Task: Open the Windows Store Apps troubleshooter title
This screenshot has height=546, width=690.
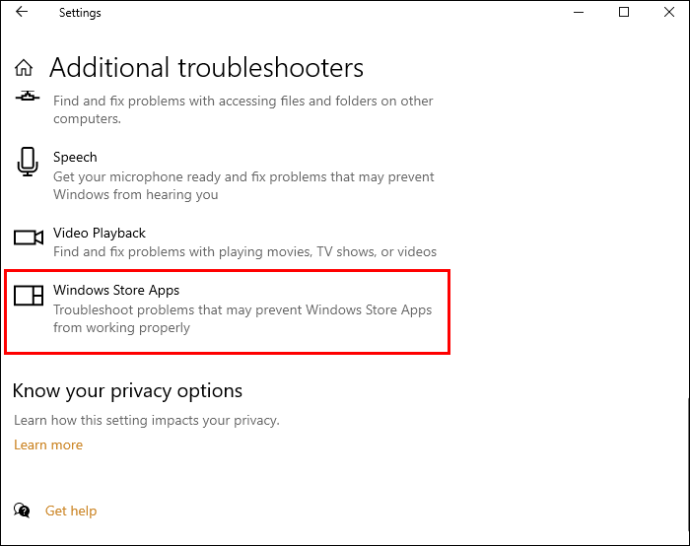Action: point(116,290)
